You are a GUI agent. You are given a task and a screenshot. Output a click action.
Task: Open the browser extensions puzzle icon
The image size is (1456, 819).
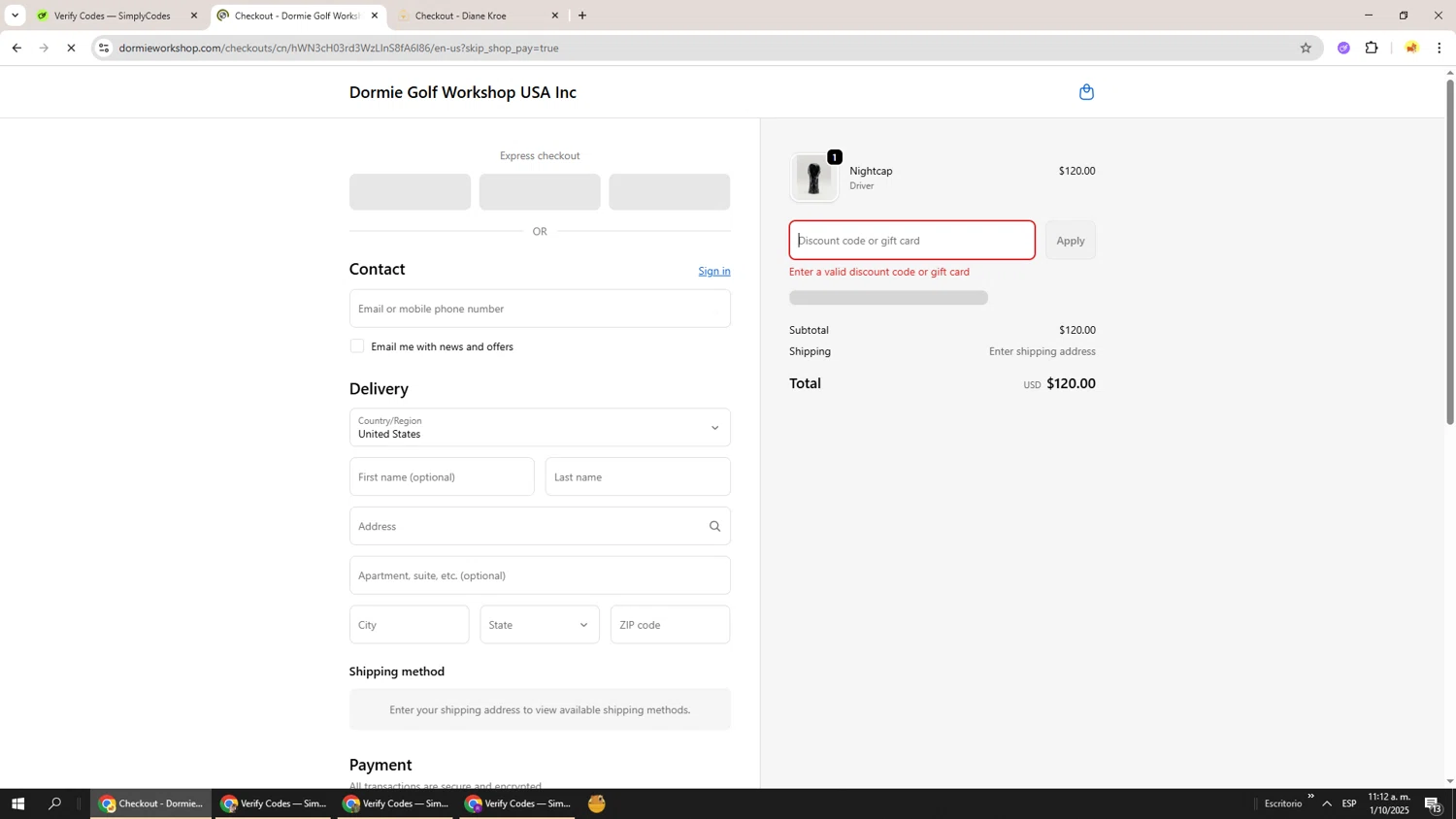[1372, 48]
